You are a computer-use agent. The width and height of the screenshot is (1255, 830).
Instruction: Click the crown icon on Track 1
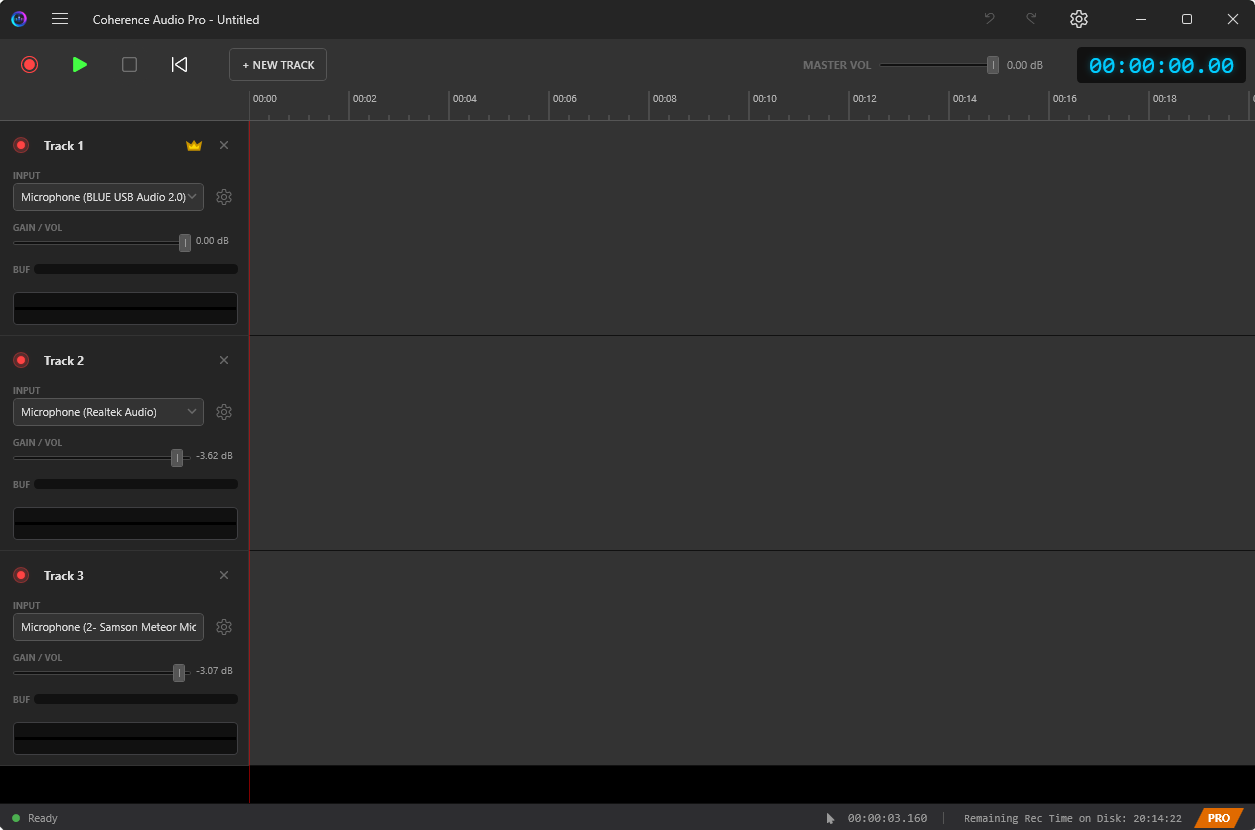pyautogui.click(x=193, y=145)
